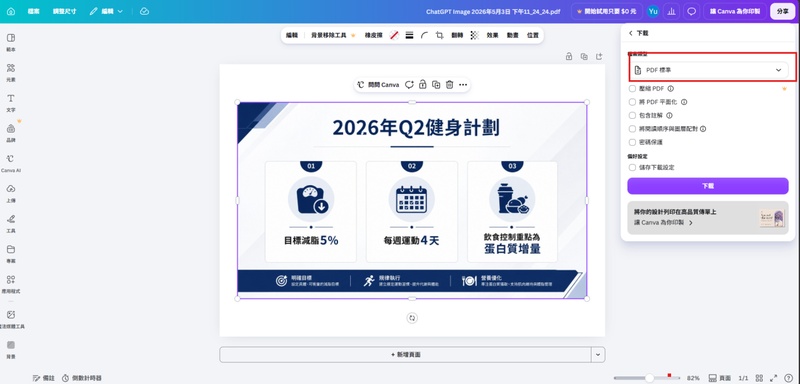The height and width of the screenshot is (384, 800).
Task: Enable the 密碼保護 checkbox
Action: (x=633, y=142)
